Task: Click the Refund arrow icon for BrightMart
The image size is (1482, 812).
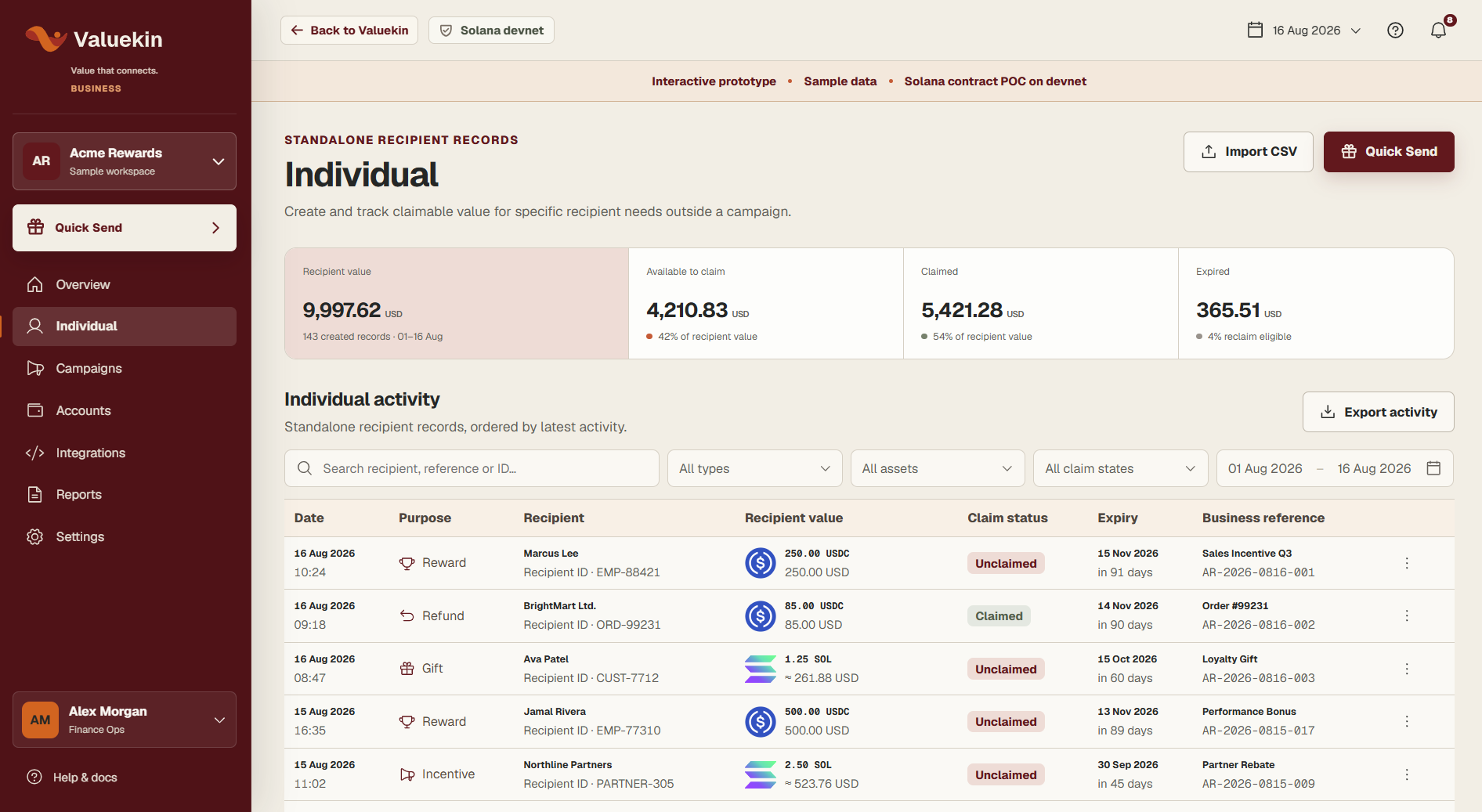Action: coord(407,615)
